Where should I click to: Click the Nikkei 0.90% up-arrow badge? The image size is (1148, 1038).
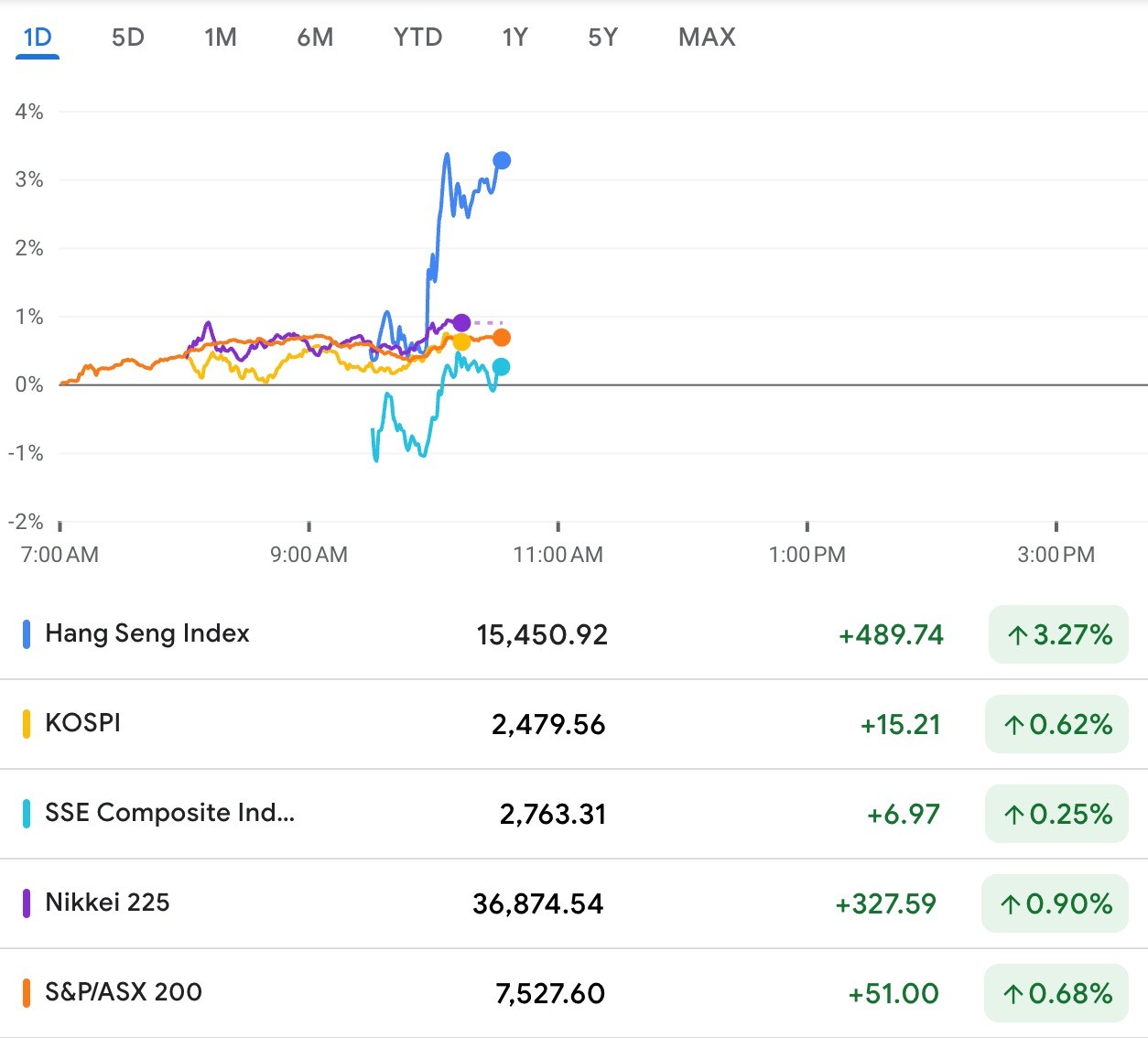point(1055,903)
